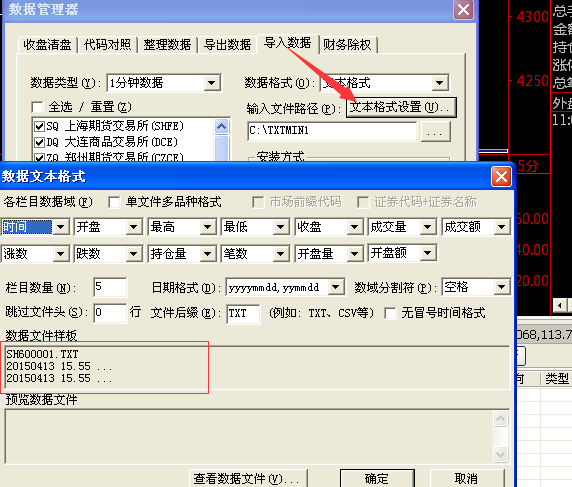Open the 时间 field dropdown

click(x=61, y=227)
